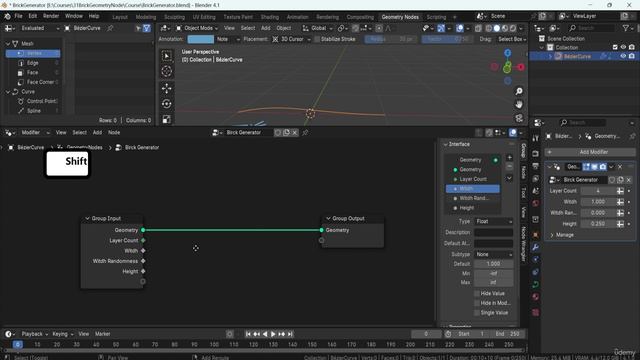Image resolution: width=640 pixels, height=360 pixels.
Task: Toggle auto keying record button
Action: coord(230,334)
